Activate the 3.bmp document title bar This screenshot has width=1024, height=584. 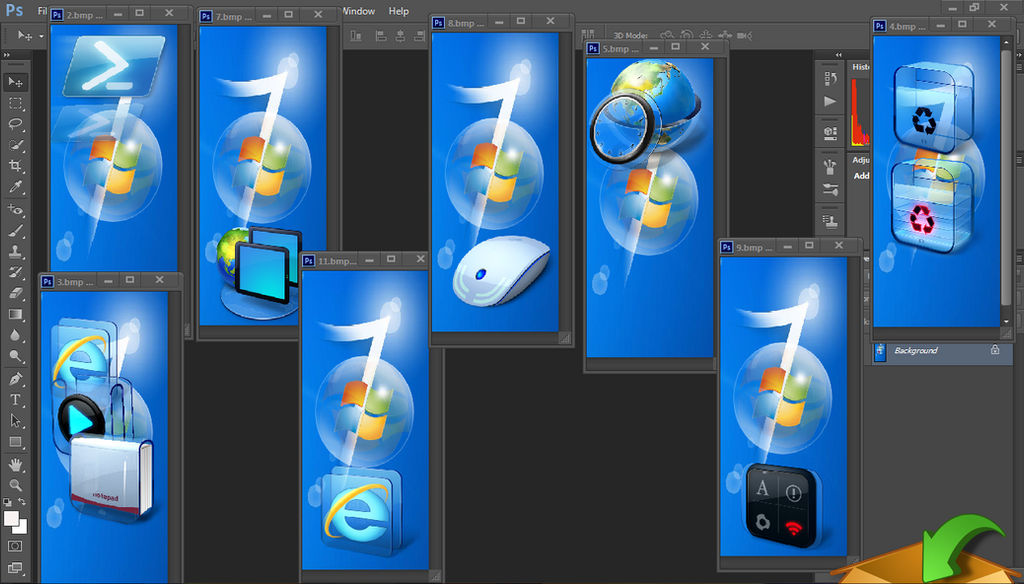(110, 281)
